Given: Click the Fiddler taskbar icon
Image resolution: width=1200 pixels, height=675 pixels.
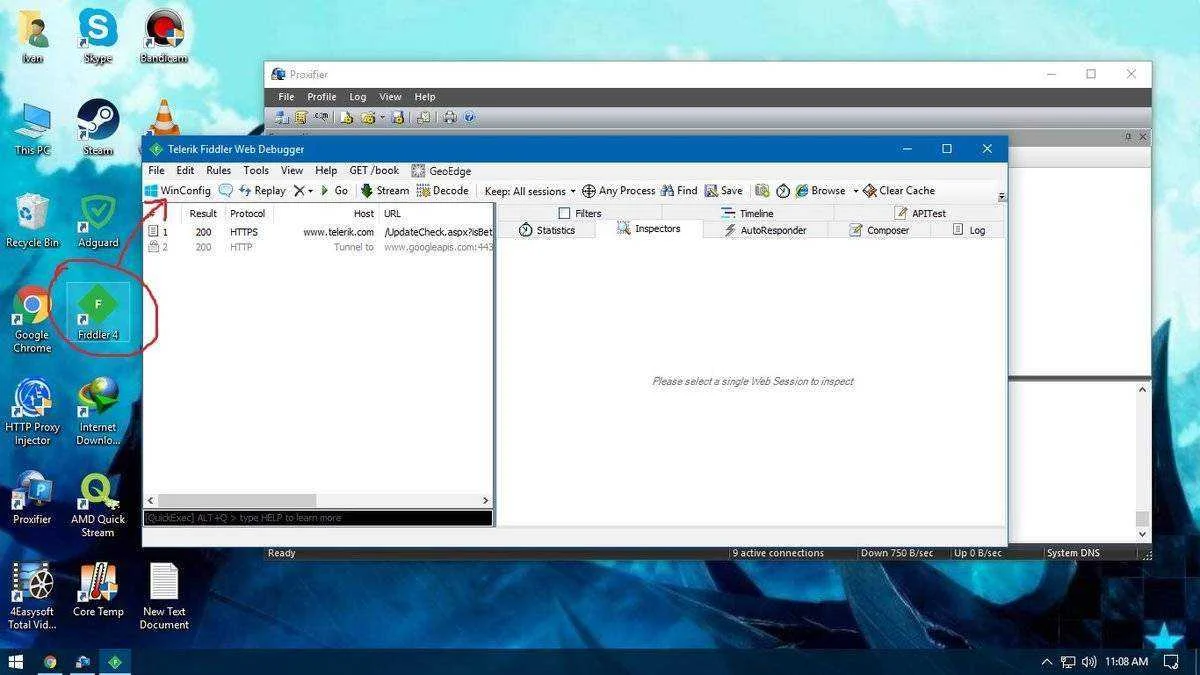Looking at the screenshot, I should 115,661.
